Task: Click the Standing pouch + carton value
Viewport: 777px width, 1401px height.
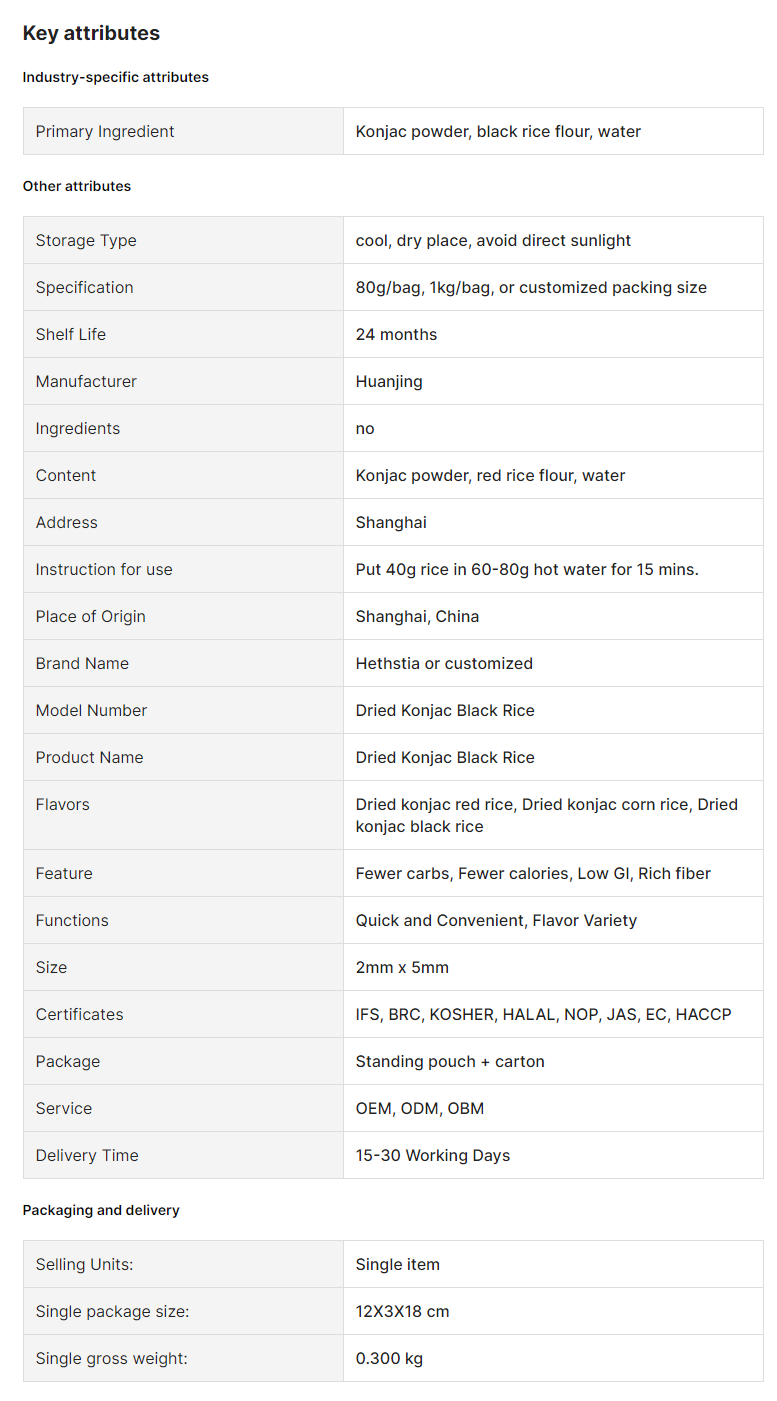Action: point(450,1061)
